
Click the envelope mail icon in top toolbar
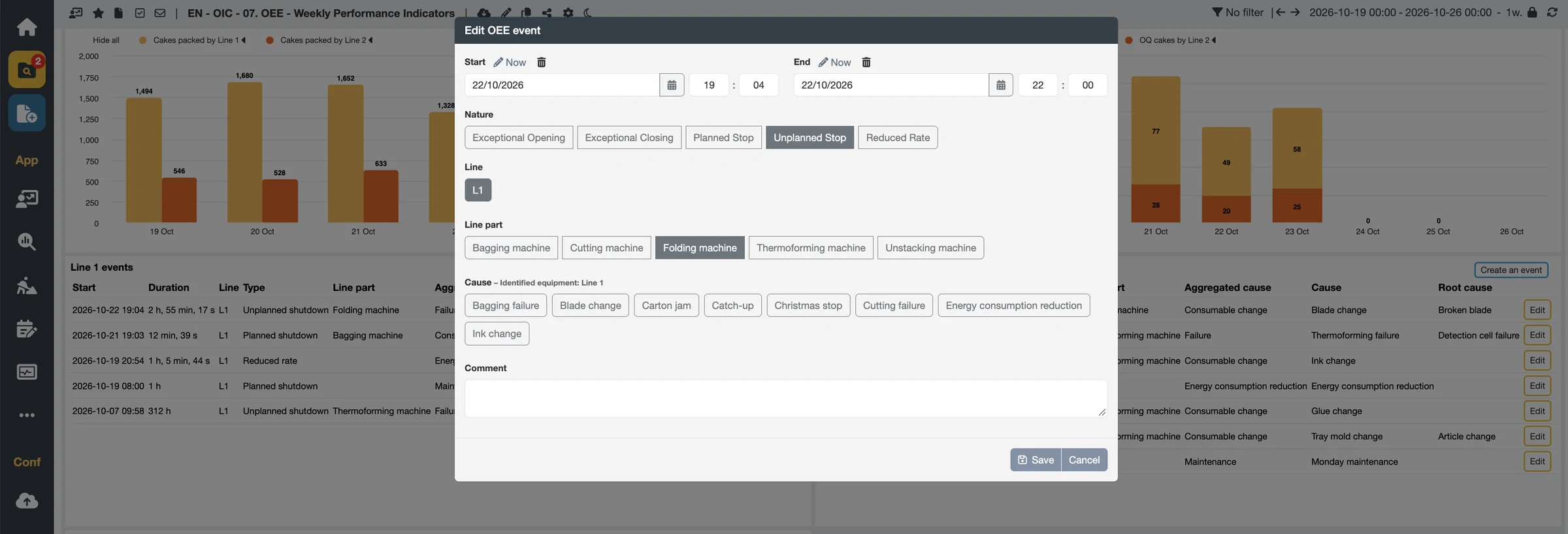[x=160, y=13]
